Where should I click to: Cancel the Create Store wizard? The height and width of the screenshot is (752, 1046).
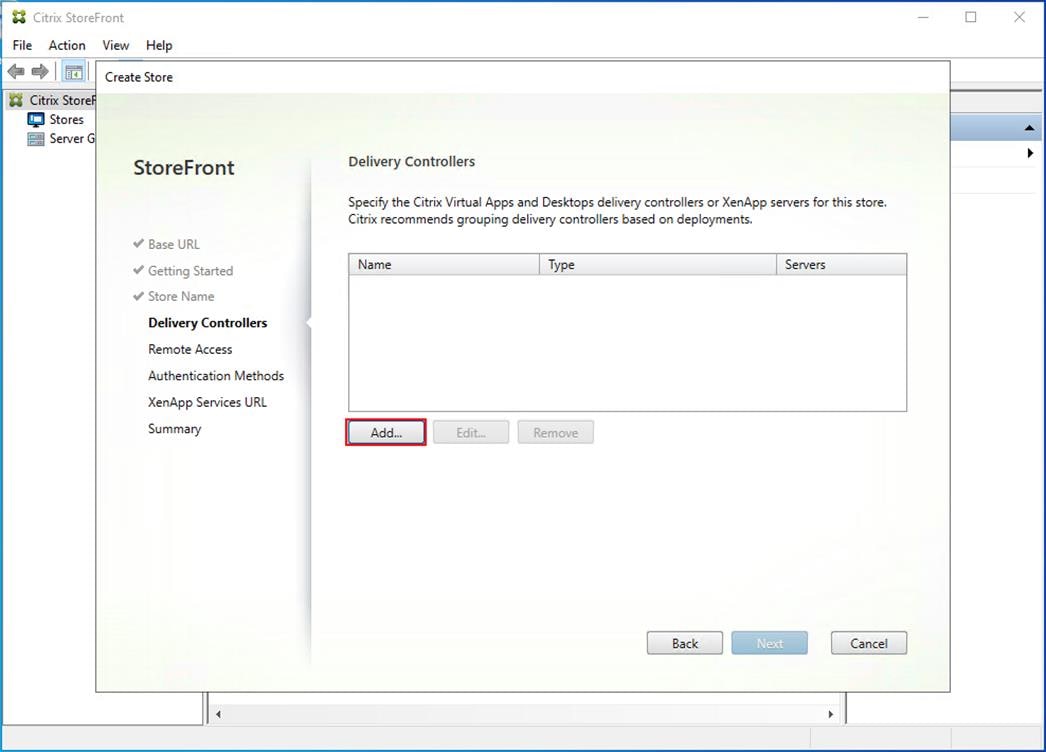(x=869, y=643)
